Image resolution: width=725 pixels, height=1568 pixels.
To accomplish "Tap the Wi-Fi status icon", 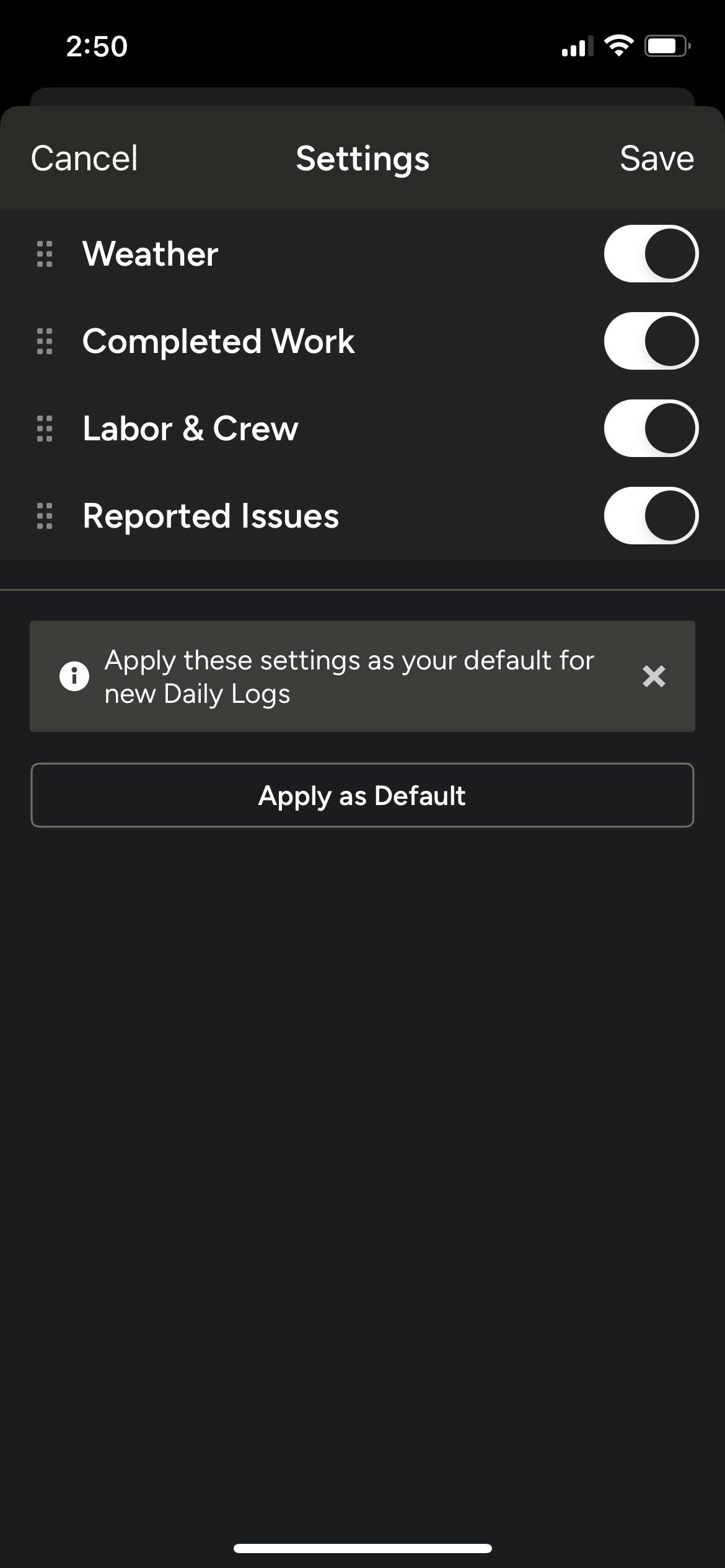I will [x=618, y=46].
